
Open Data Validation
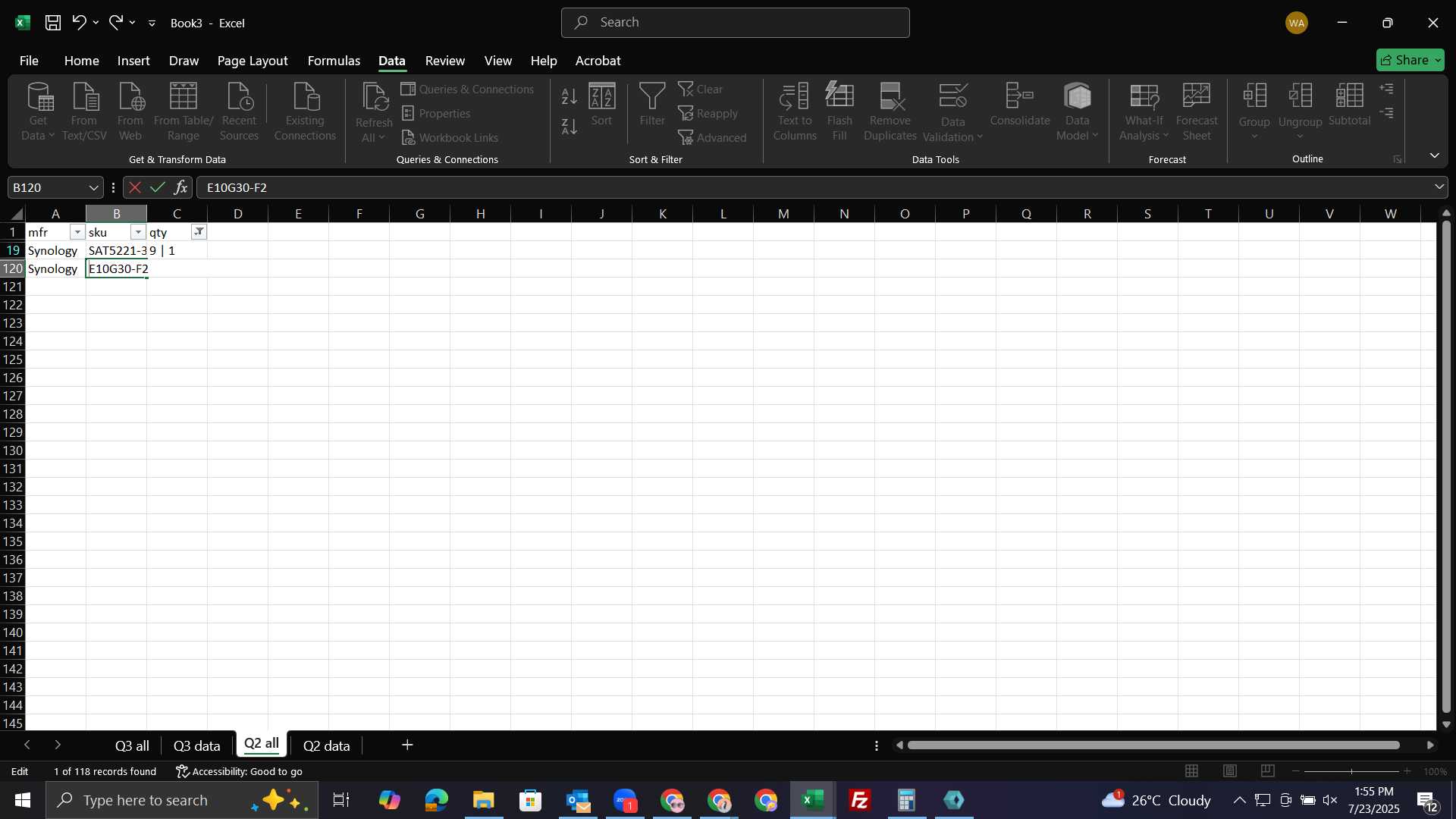[953, 111]
